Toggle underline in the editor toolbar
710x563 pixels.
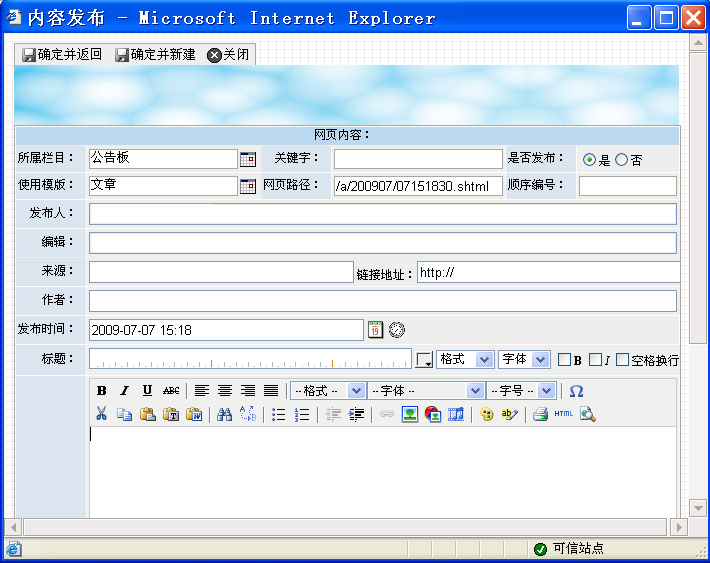(147, 390)
